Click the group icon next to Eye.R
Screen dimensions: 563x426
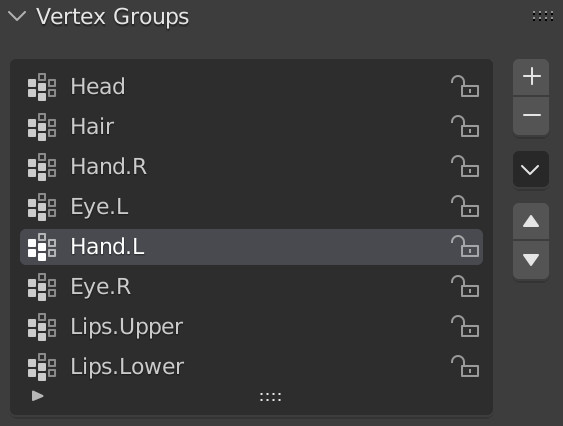42,287
